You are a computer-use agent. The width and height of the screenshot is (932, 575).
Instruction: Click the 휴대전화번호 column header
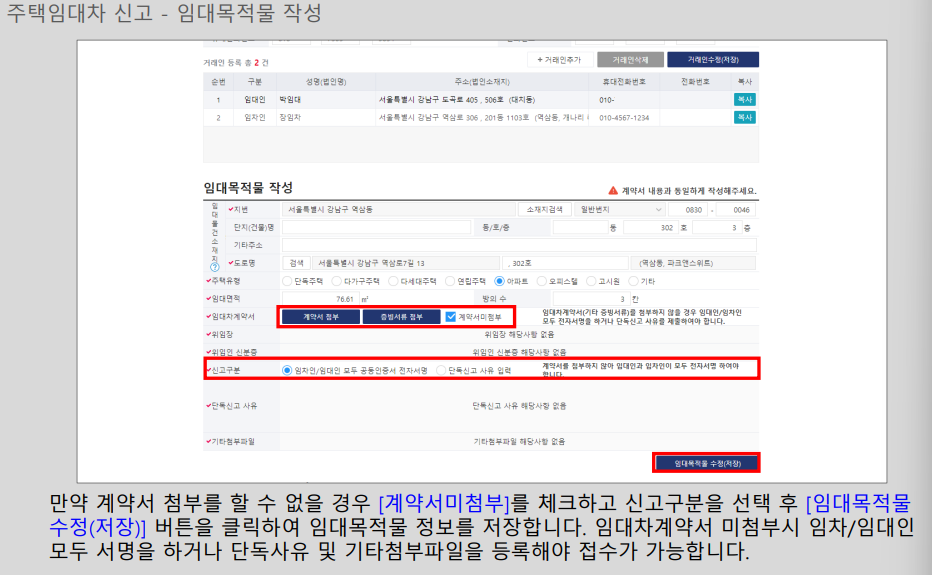point(624,81)
